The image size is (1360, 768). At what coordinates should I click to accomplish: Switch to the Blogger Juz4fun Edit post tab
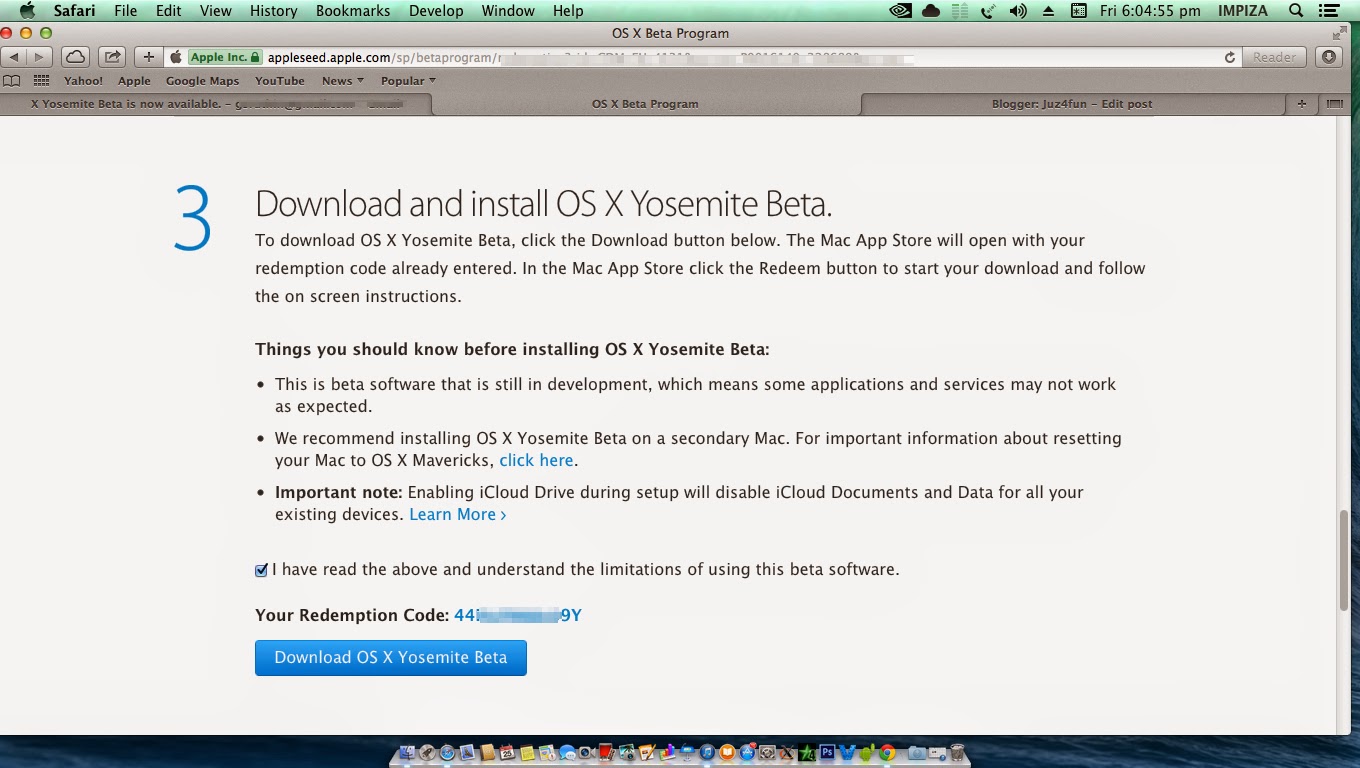(1072, 104)
